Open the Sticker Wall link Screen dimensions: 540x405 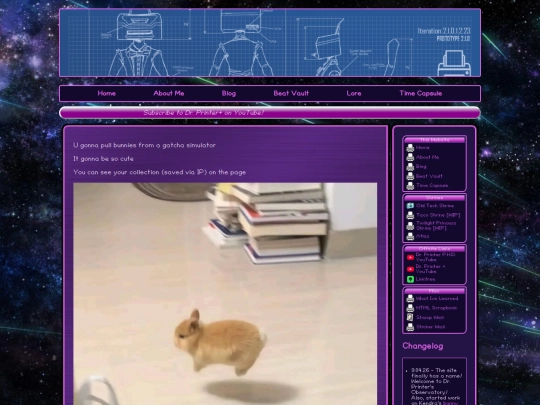pos(431,327)
